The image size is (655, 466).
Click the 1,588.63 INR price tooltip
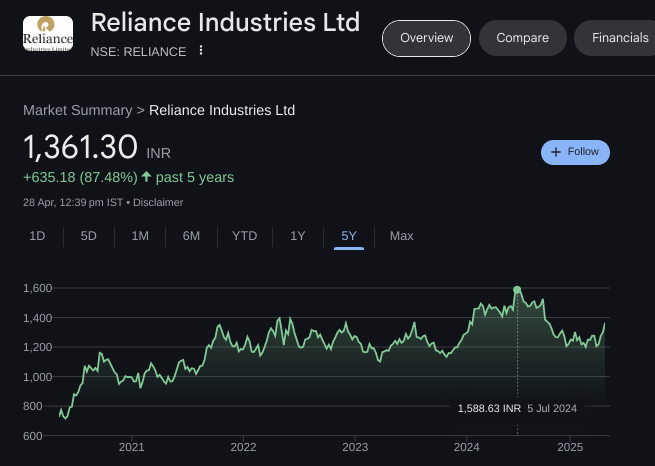point(489,408)
